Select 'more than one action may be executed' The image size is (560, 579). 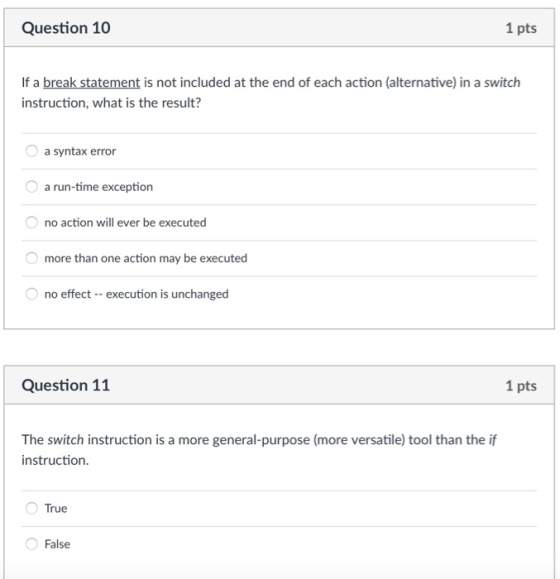pyautogui.click(x=32, y=258)
